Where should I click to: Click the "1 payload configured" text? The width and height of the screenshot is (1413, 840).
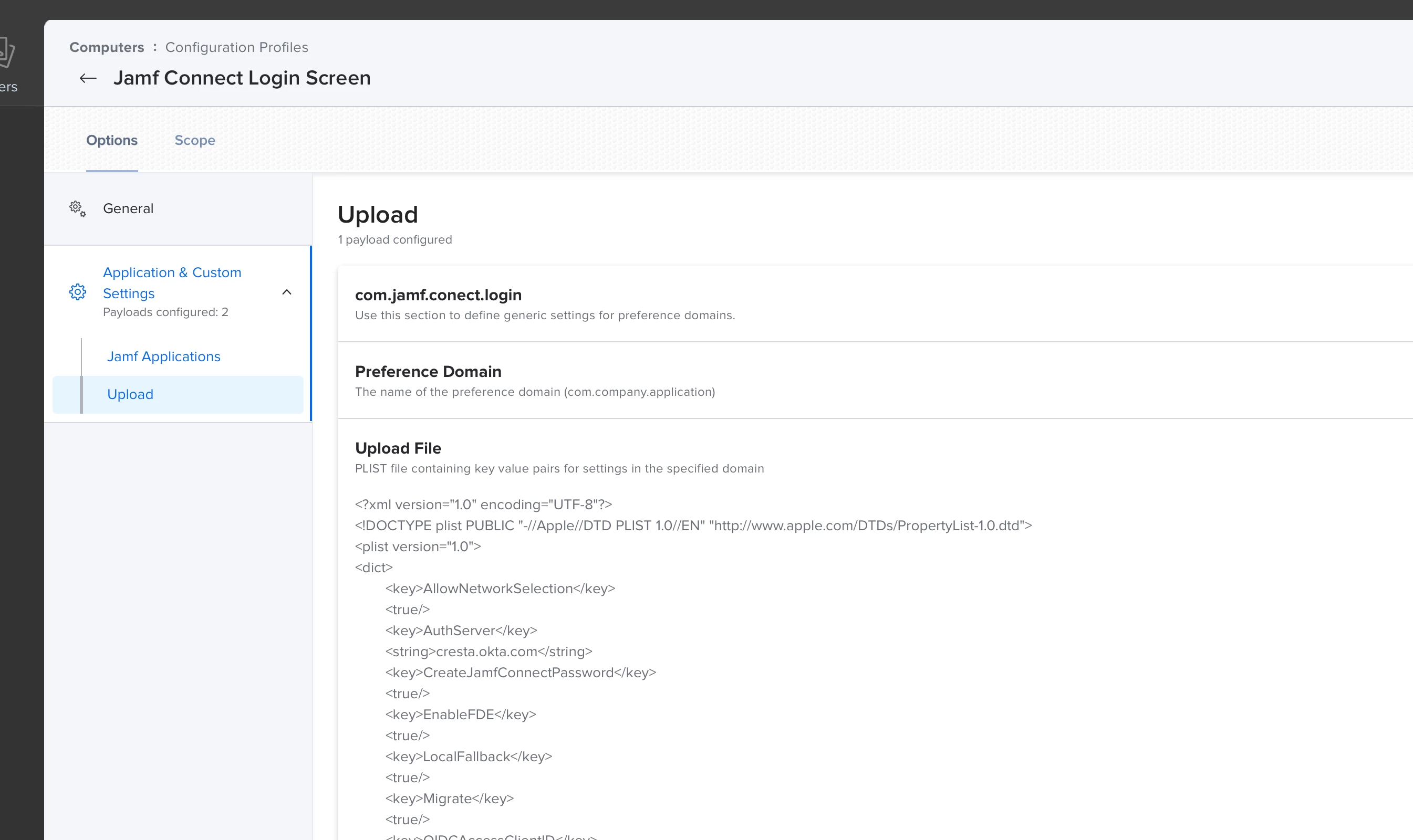394,239
